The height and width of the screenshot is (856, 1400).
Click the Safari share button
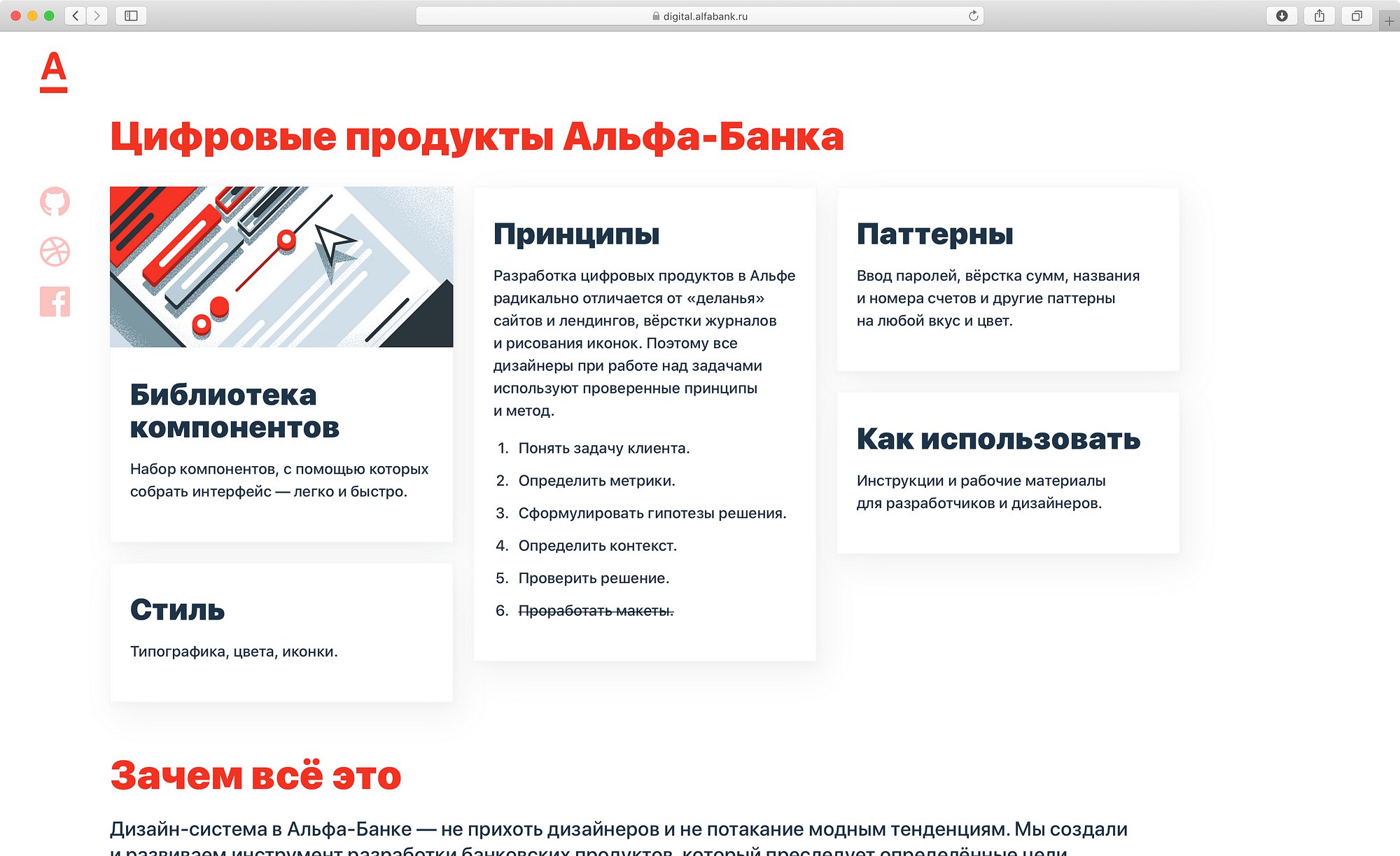pos(1319,15)
